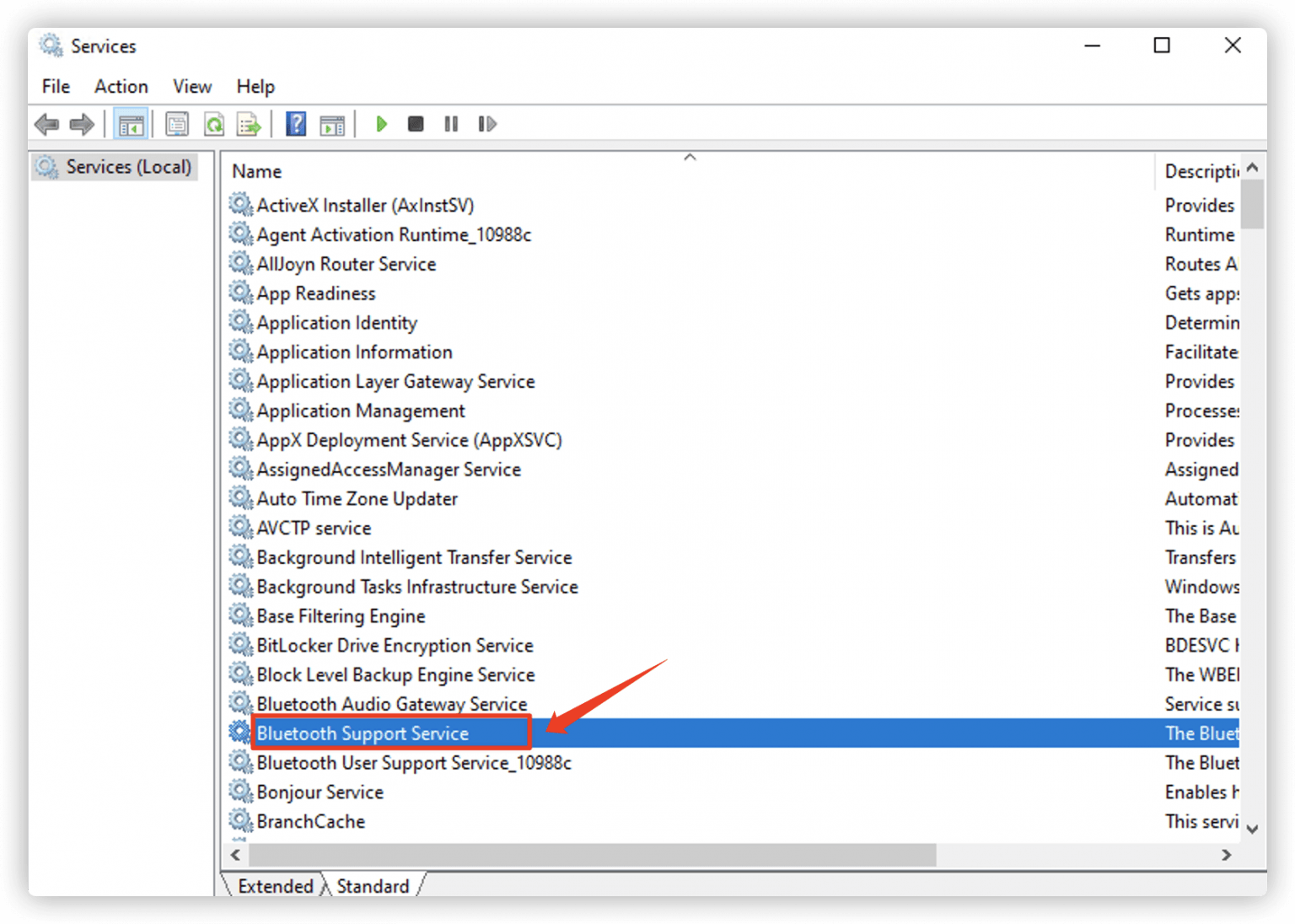Start the selected service with the play icon
1295x924 pixels.
(381, 124)
